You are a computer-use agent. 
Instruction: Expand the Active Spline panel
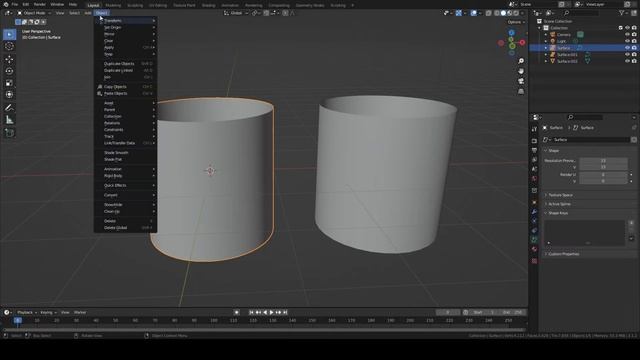559,204
